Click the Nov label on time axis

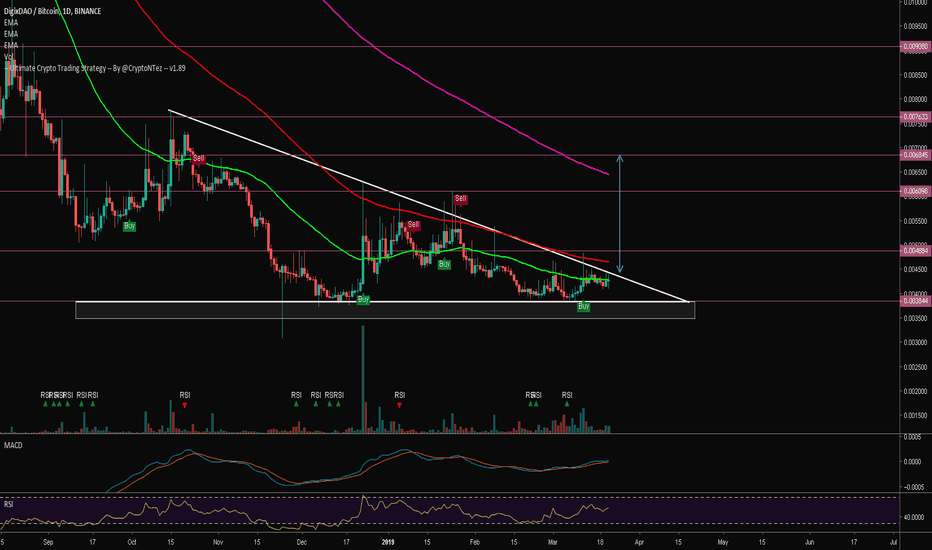[218, 542]
